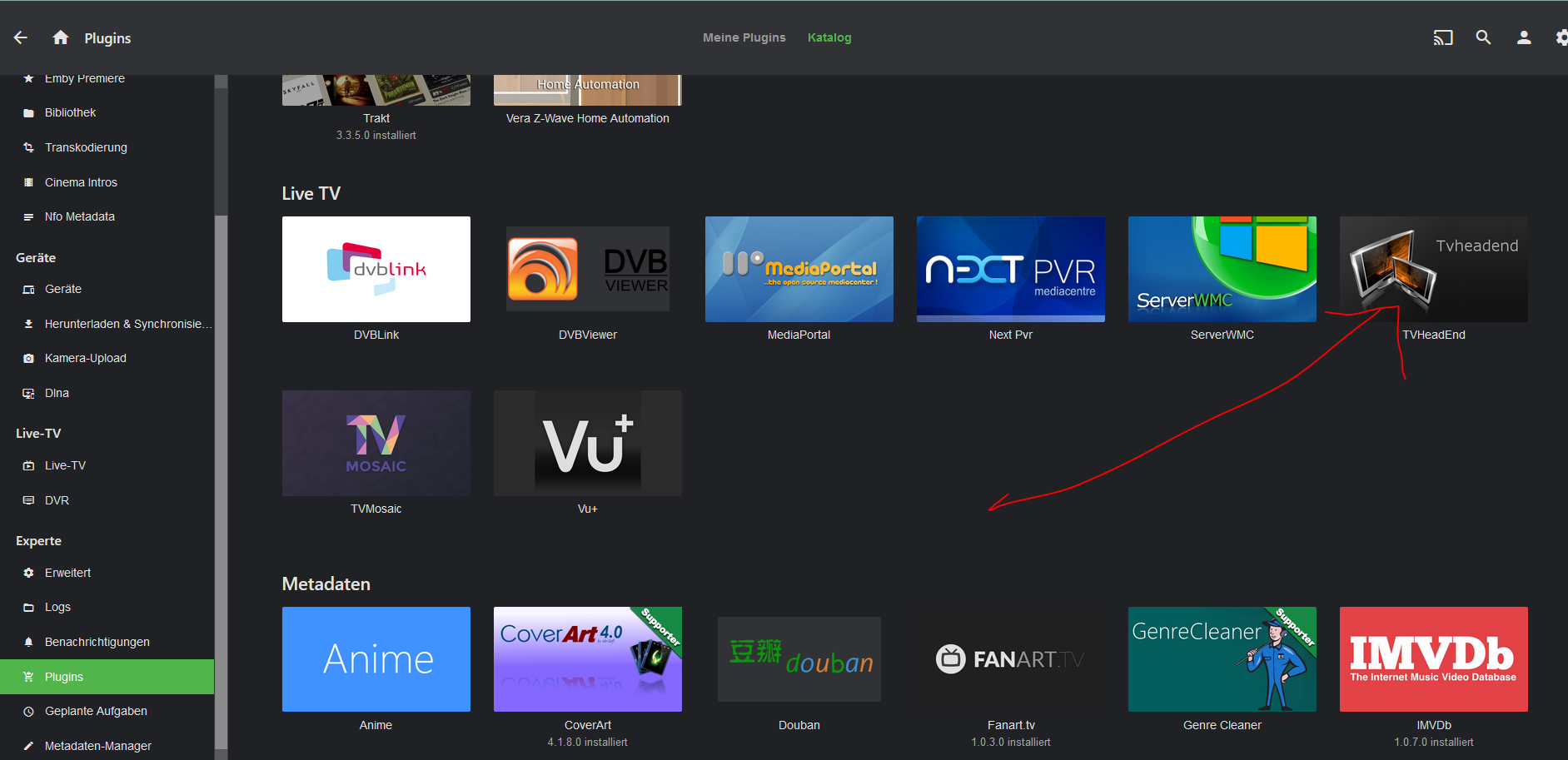Select the Katalog tab
1568x760 pixels.
coord(829,37)
